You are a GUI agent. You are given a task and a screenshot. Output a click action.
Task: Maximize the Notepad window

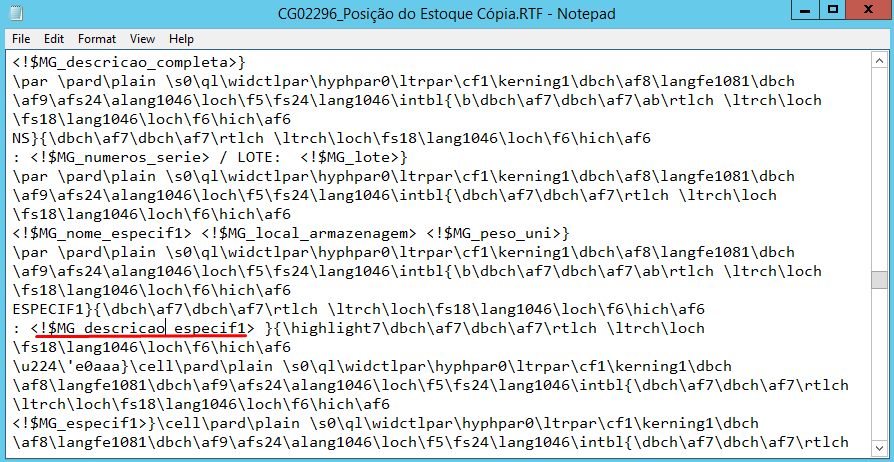[x=833, y=10]
